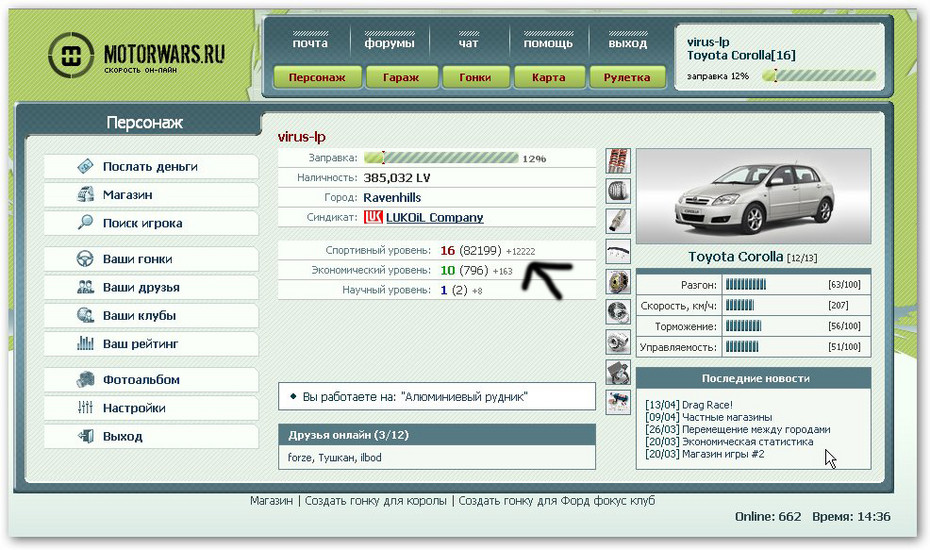Open the engine part icon
930x550 pixels.
point(617,373)
